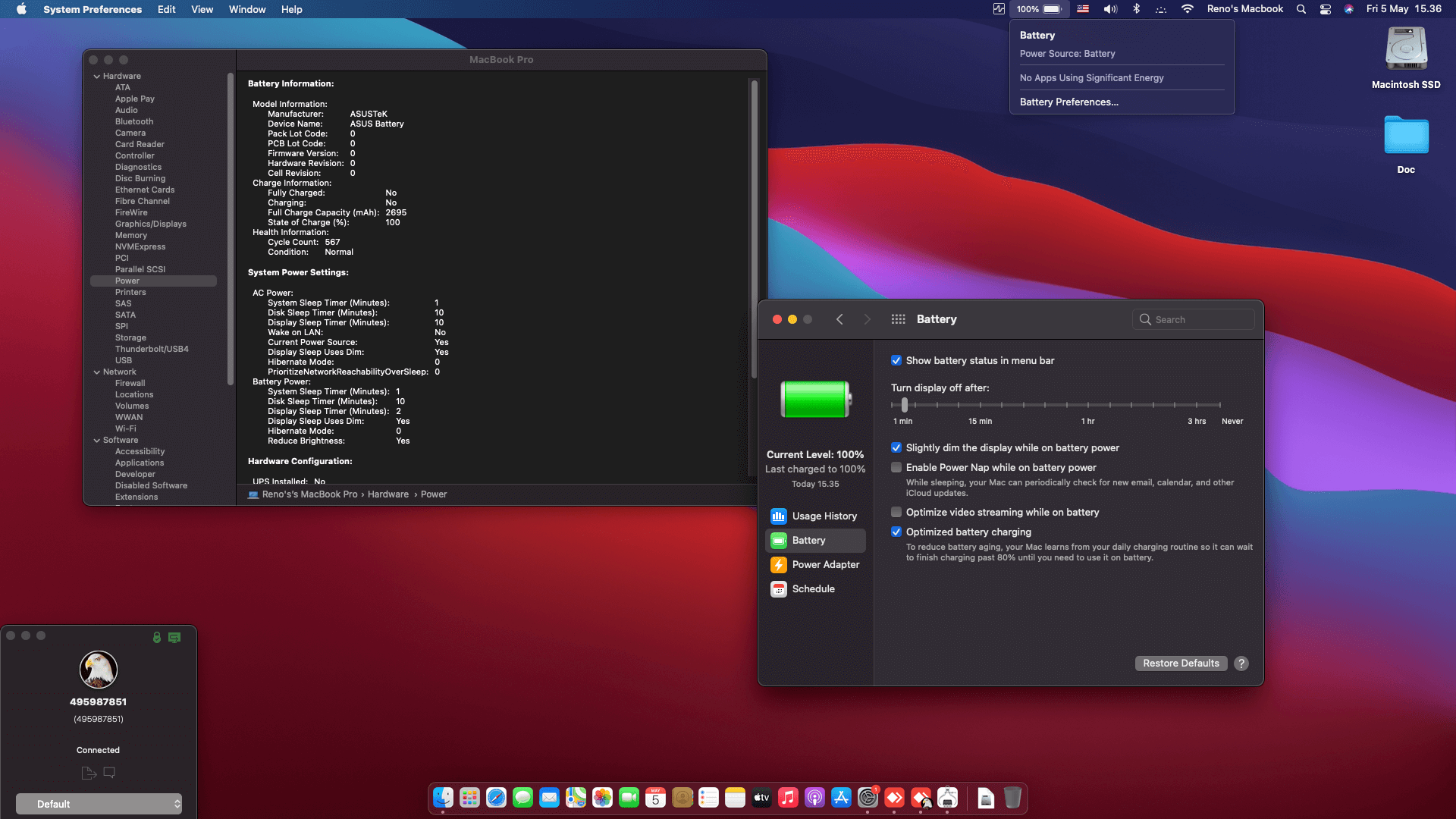The height and width of the screenshot is (819, 1456).
Task: Click the Restore Defaults button
Action: click(x=1181, y=664)
